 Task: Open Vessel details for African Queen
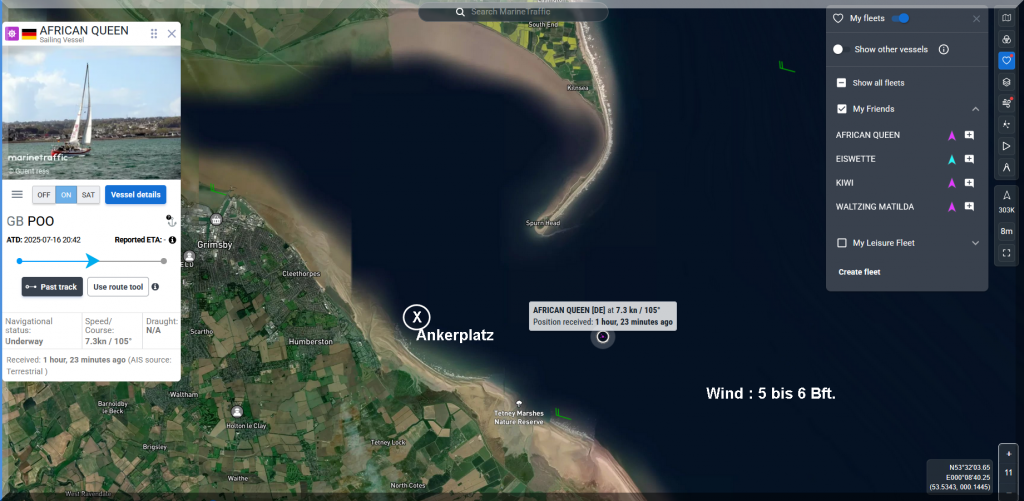(x=136, y=195)
